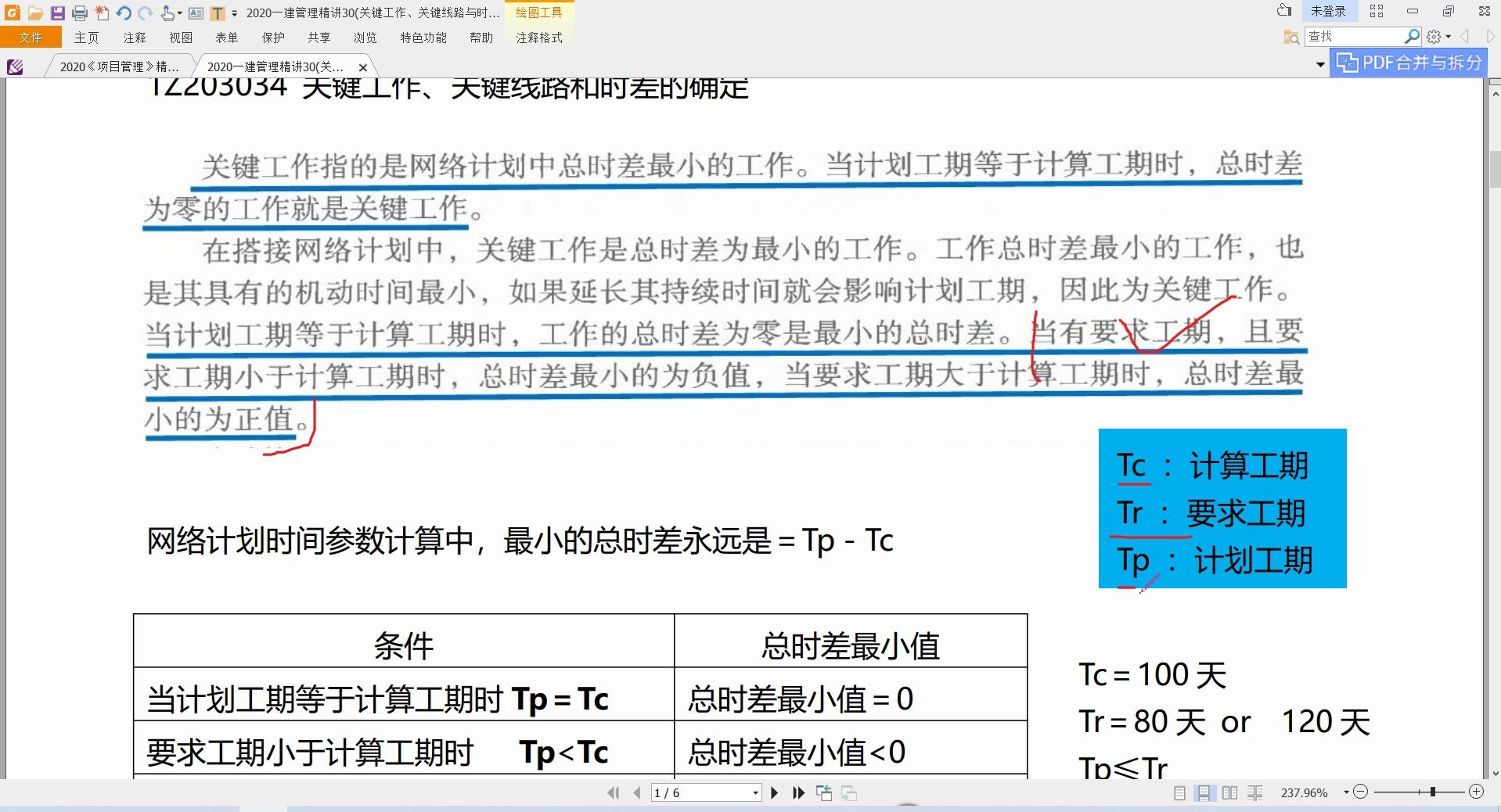Expand the search settings dropdown arrow
The image size is (1501, 812).
1449,38
